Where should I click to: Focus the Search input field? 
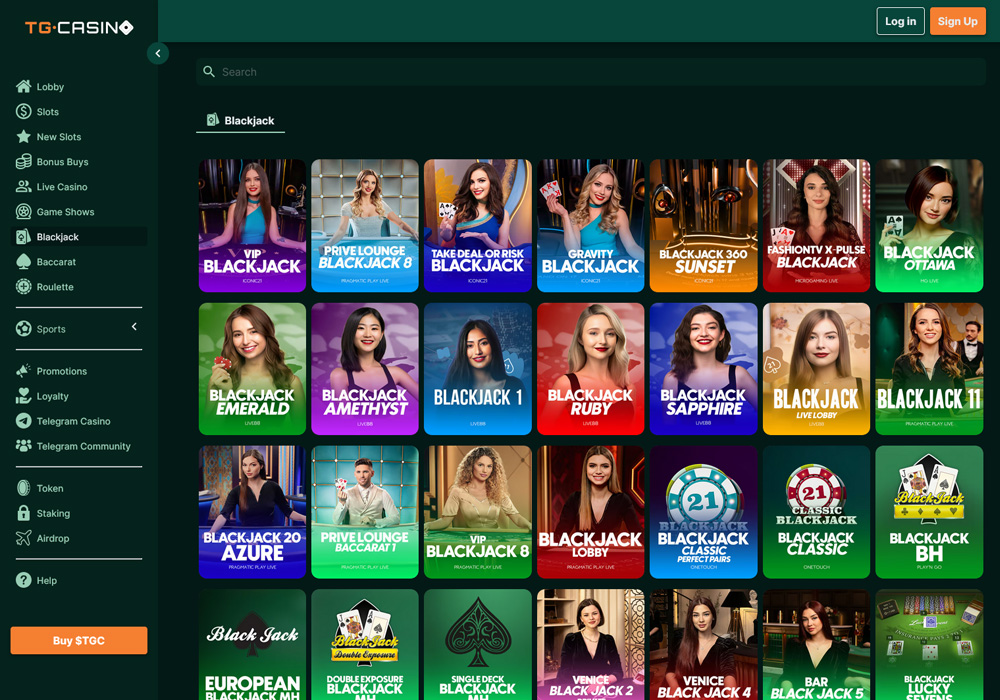pos(591,71)
